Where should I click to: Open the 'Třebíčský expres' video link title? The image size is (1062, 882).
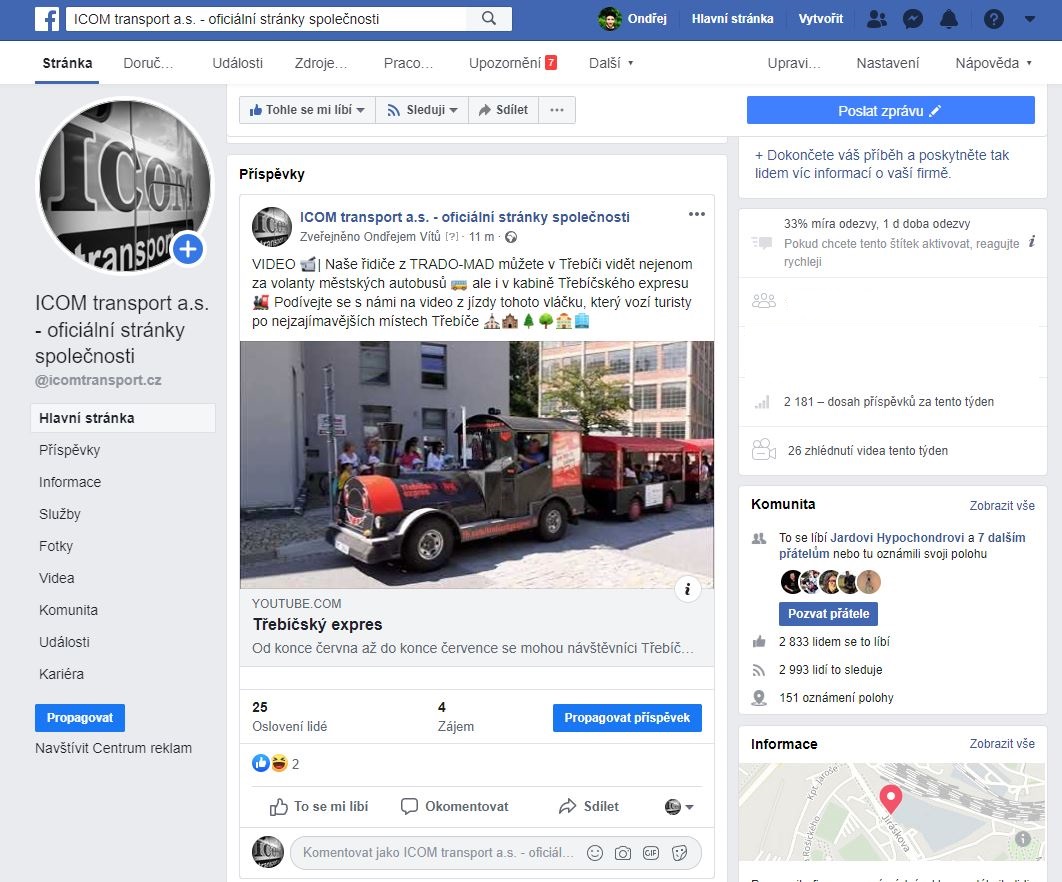(318, 625)
